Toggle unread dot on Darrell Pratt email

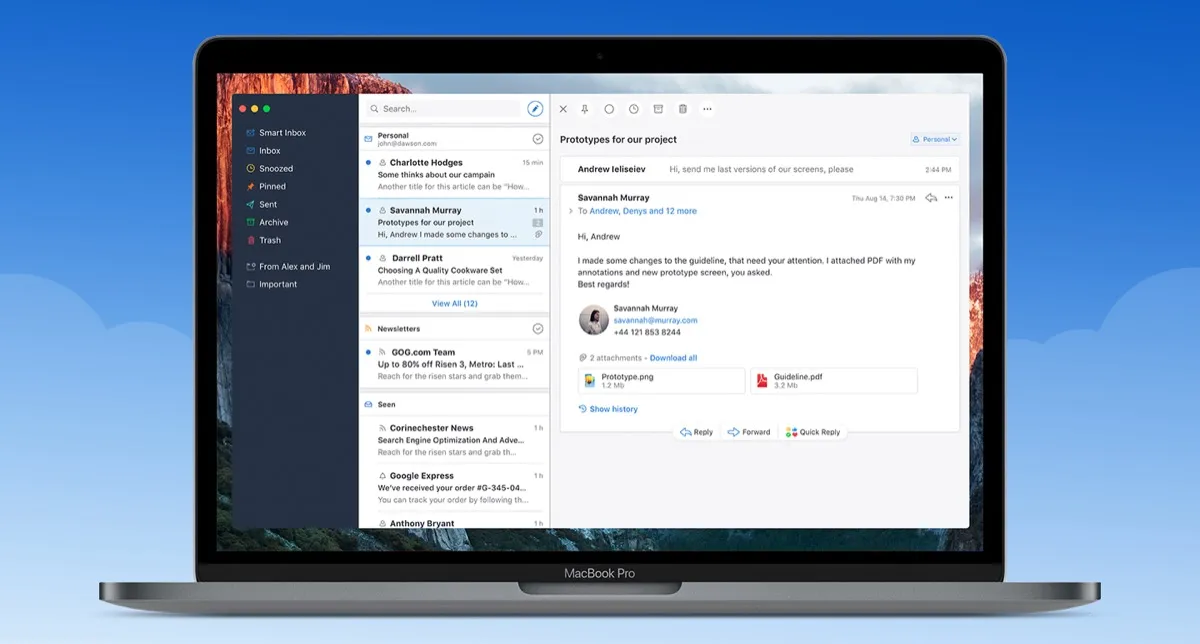pyautogui.click(x=368, y=258)
